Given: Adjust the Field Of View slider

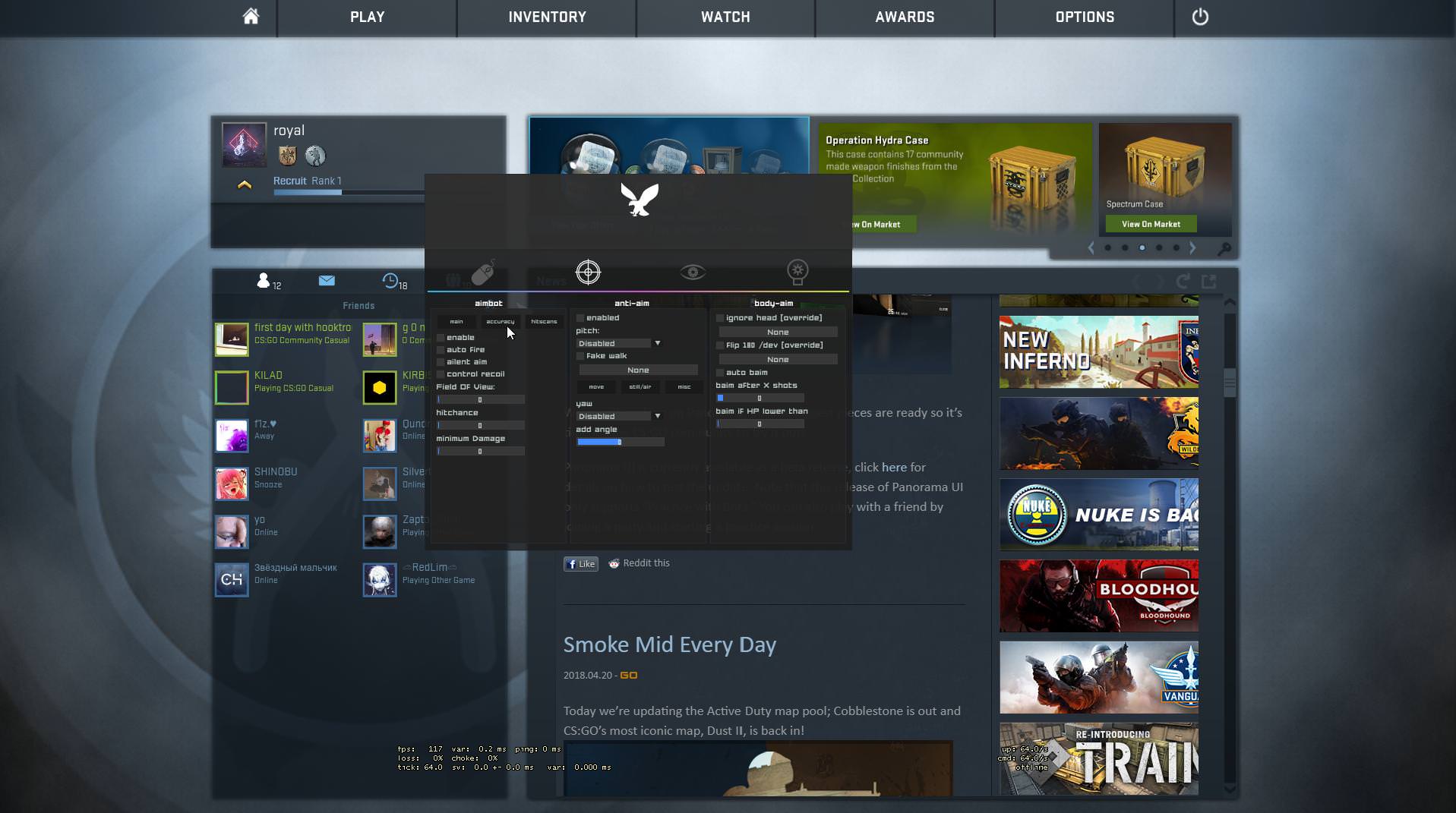Looking at the screenshot, I should pyautogui.click(x=480, y=399).
